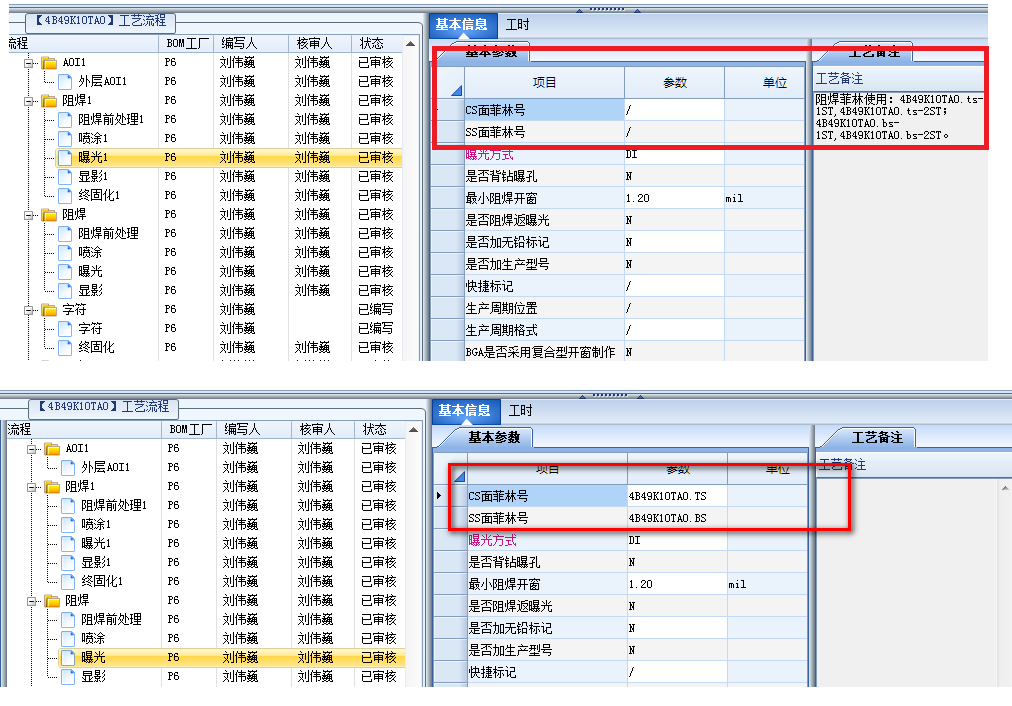Click process tree scroll-up arrow in lower window
1012x706 pixels.
click(414, 430)
